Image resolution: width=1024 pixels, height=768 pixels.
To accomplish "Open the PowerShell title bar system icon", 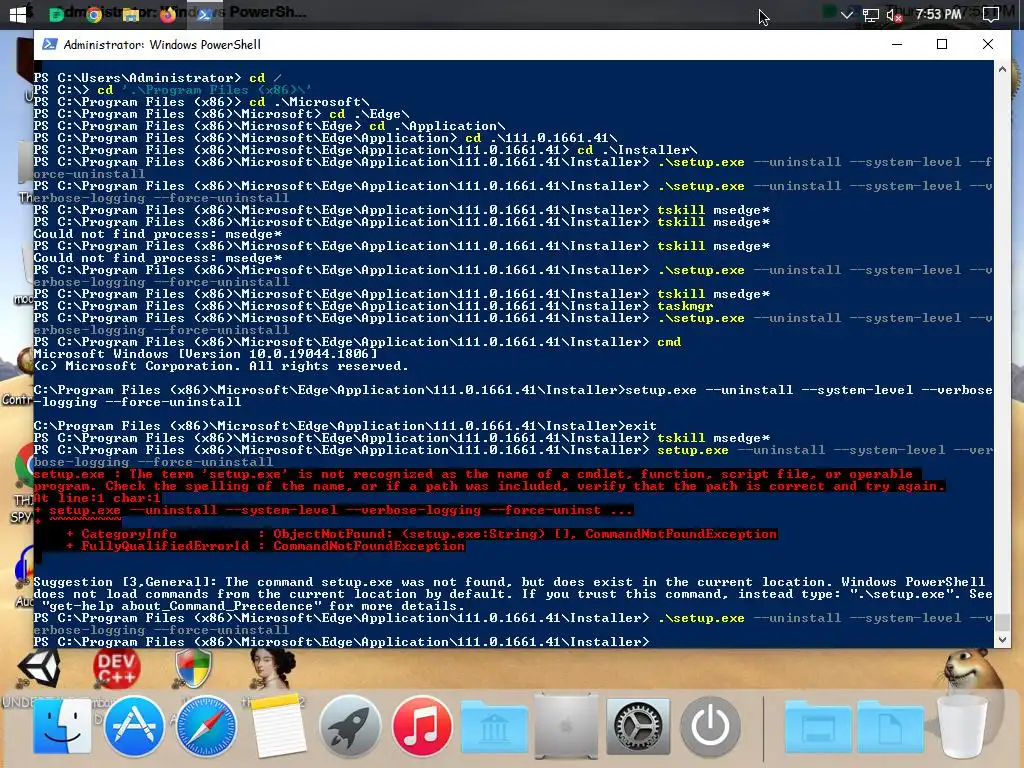I will pyautogui.click(x=49, y=44).
